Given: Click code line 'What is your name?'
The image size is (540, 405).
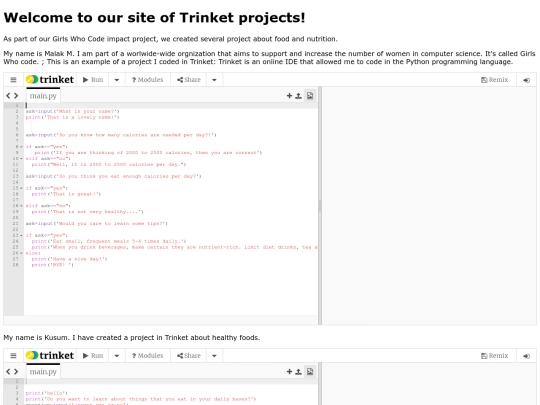Looking at the screenshot, I should 72,111.
